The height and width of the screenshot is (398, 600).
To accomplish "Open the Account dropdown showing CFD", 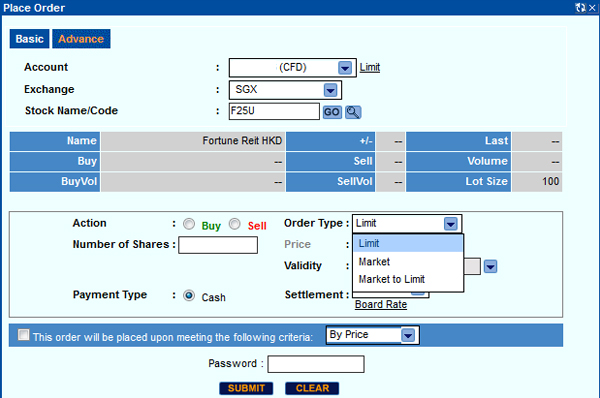I will [293, 68].
